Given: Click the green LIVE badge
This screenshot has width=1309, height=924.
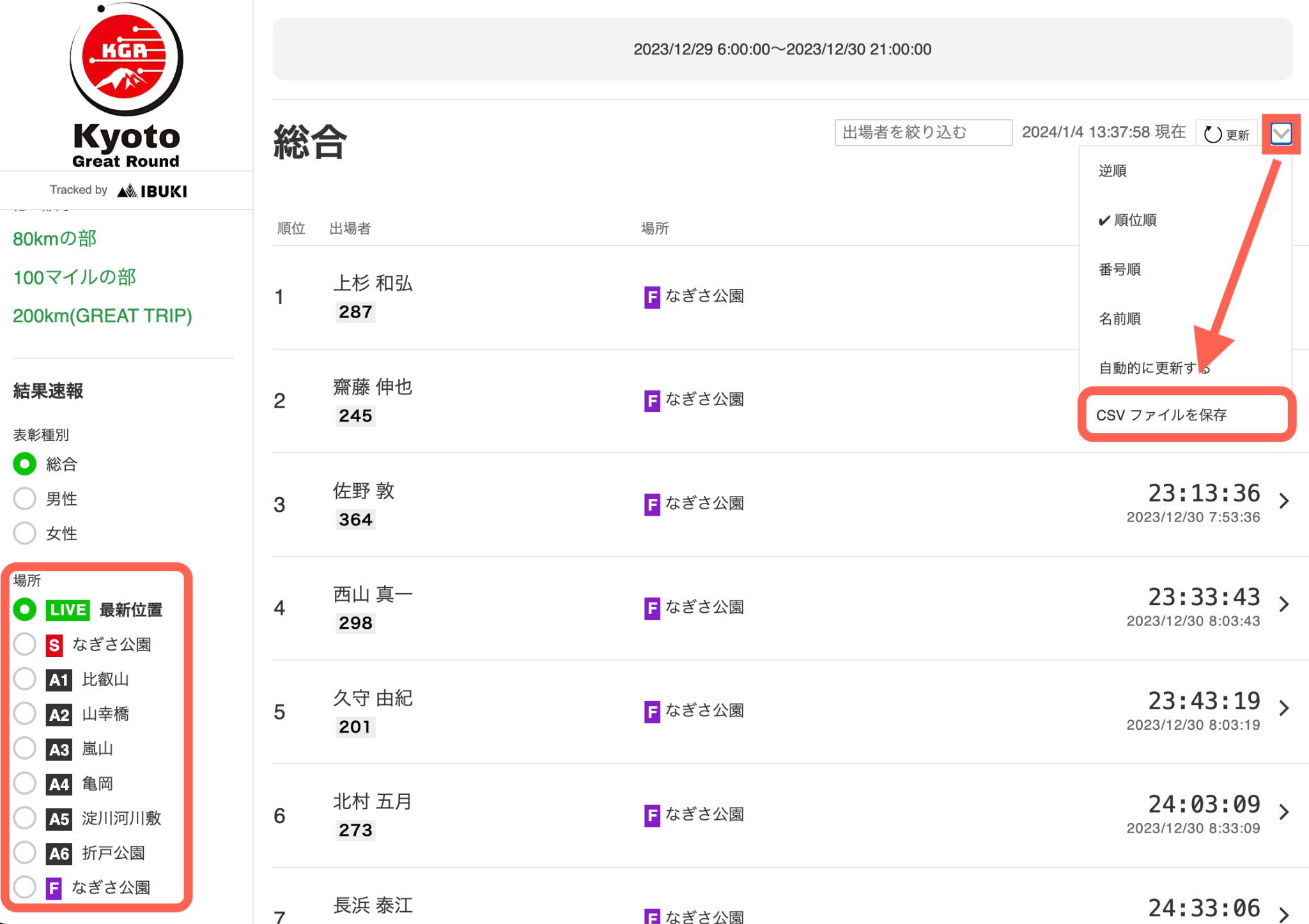Looking at the screenshot, I should (68, 610).
